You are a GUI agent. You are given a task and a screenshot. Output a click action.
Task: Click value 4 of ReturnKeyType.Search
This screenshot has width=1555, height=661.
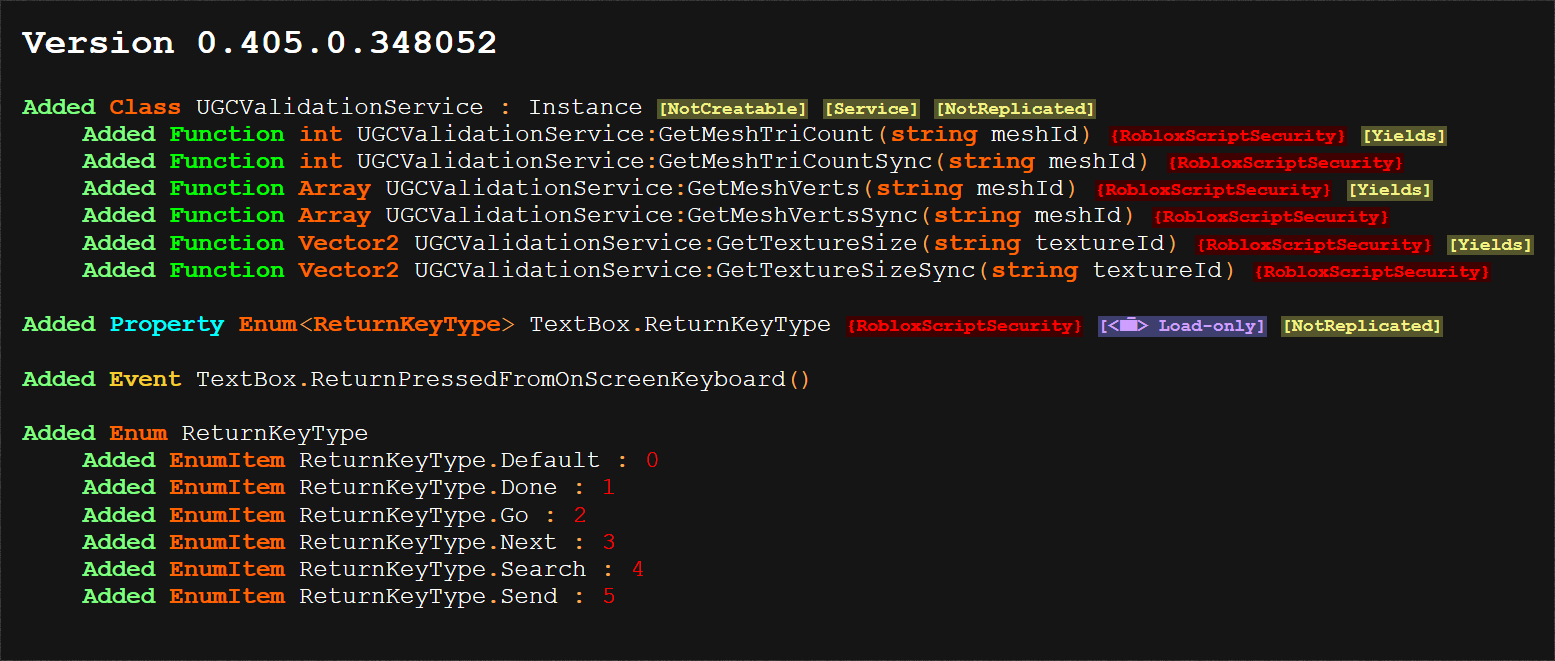tap(638, 569)
